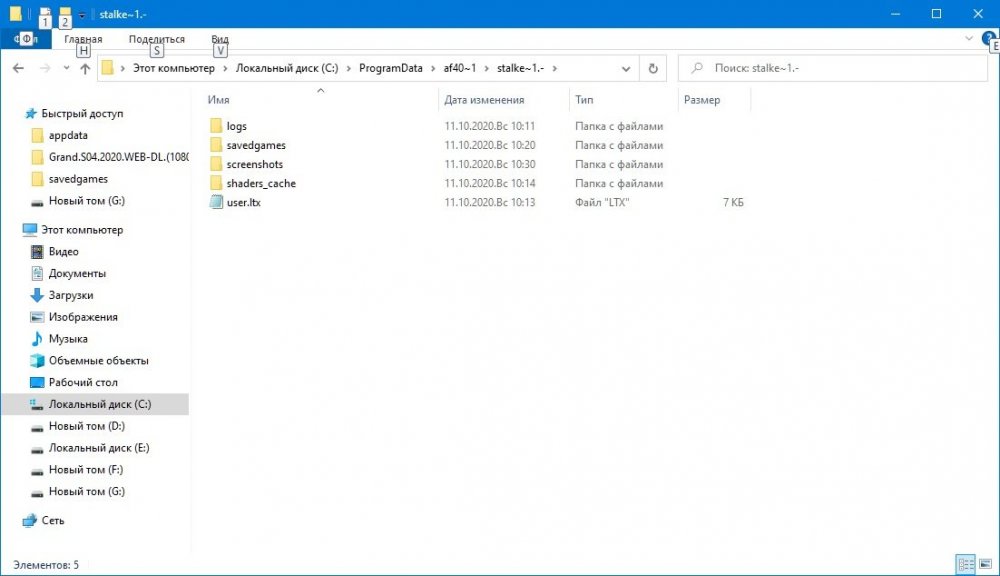Open the user.ltx file icon

[x=217, y=203]
